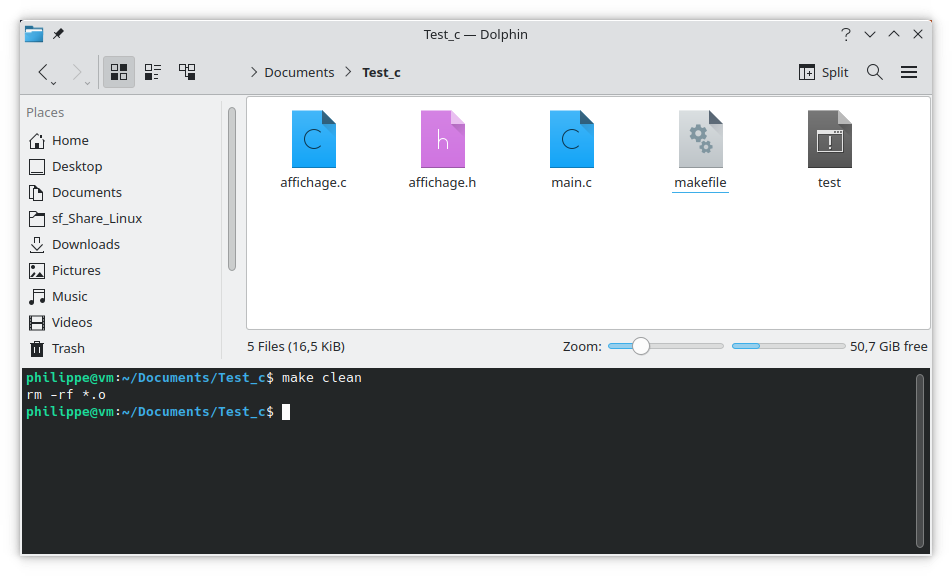Navigate to Documents in the breadcrumb
The height and width of the screenshot is (576, 952).
[299, 72]
